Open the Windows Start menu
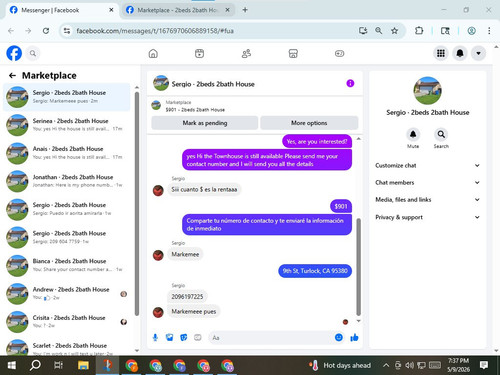500x375 pixels. coord(11,365)
